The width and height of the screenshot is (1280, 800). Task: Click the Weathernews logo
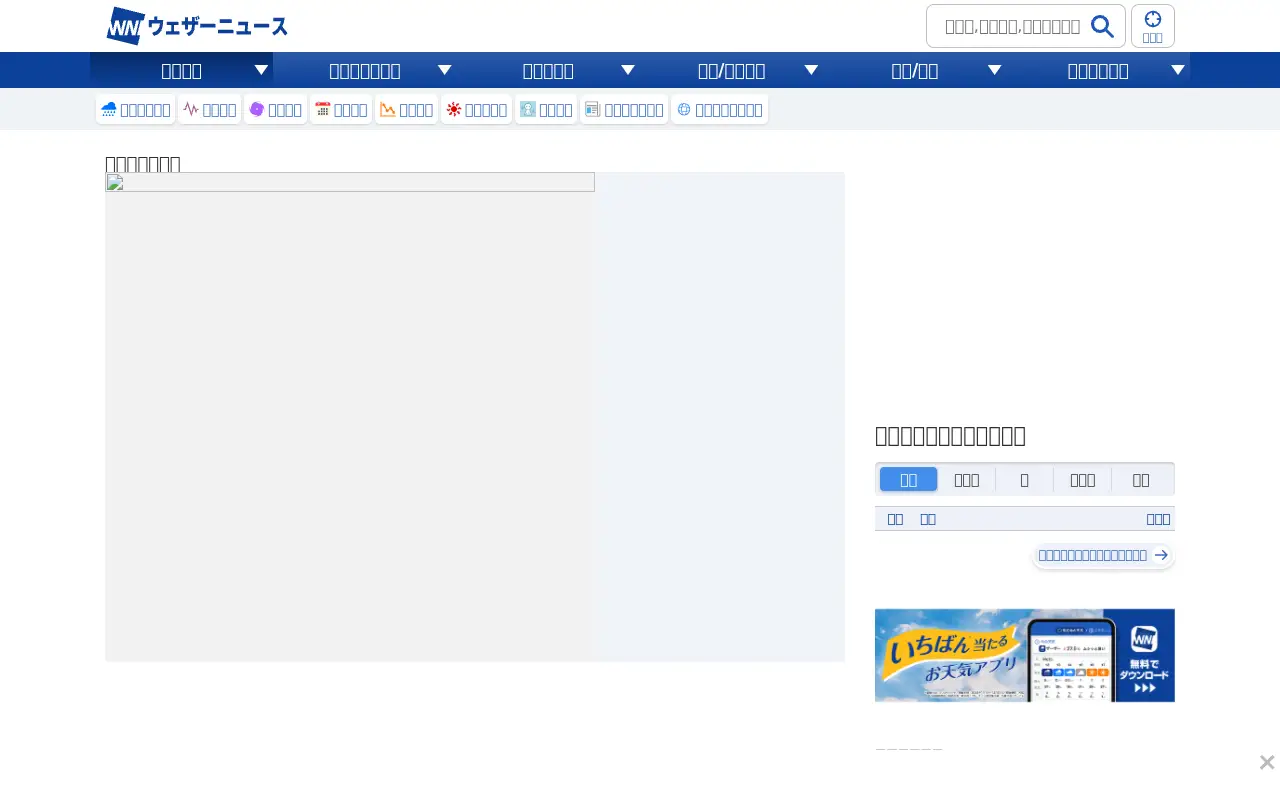point(197,26)
